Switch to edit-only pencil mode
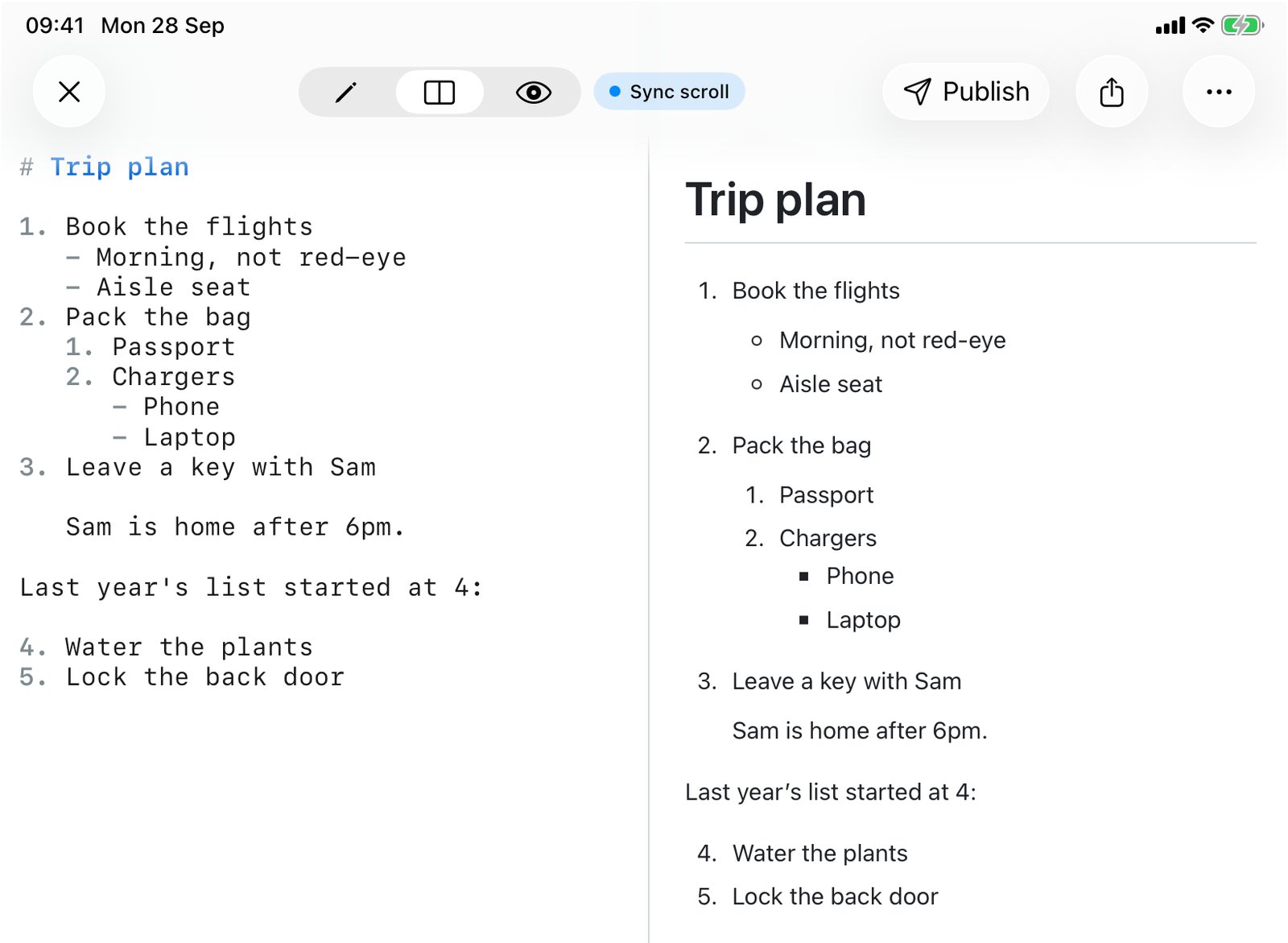This screenshot has width=1288, height=943. [346, 92]
